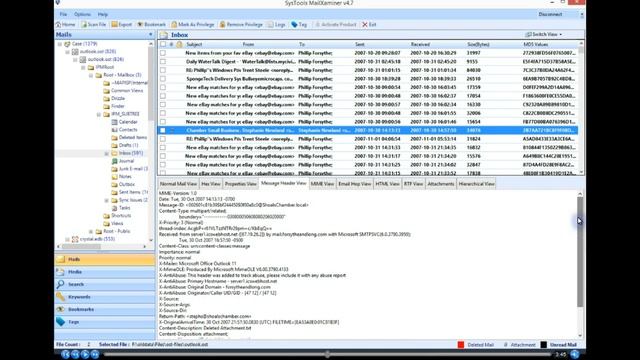Open the Bookmarks section in the sidebar
Image resolution: width=640 pixels, height=360 pixels.
point(105,309)
